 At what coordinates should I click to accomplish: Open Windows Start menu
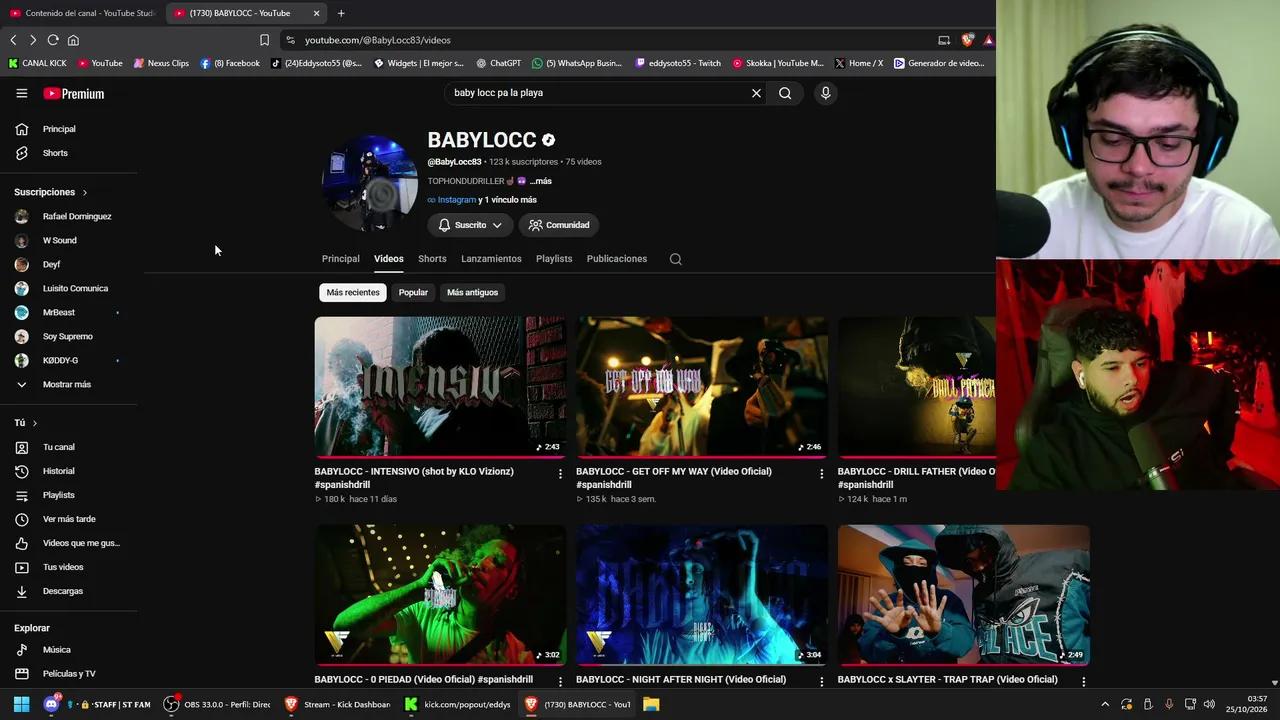point(21,704)
